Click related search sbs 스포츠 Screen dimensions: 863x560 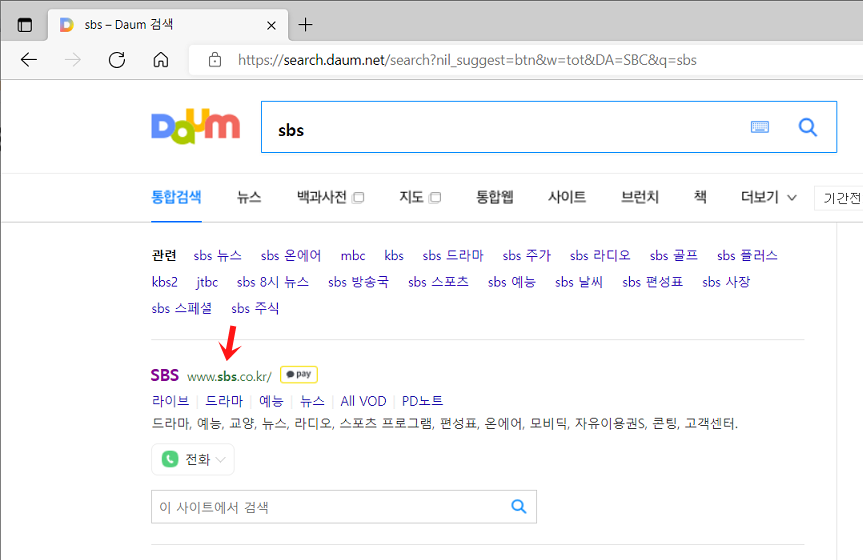(438, 282)
